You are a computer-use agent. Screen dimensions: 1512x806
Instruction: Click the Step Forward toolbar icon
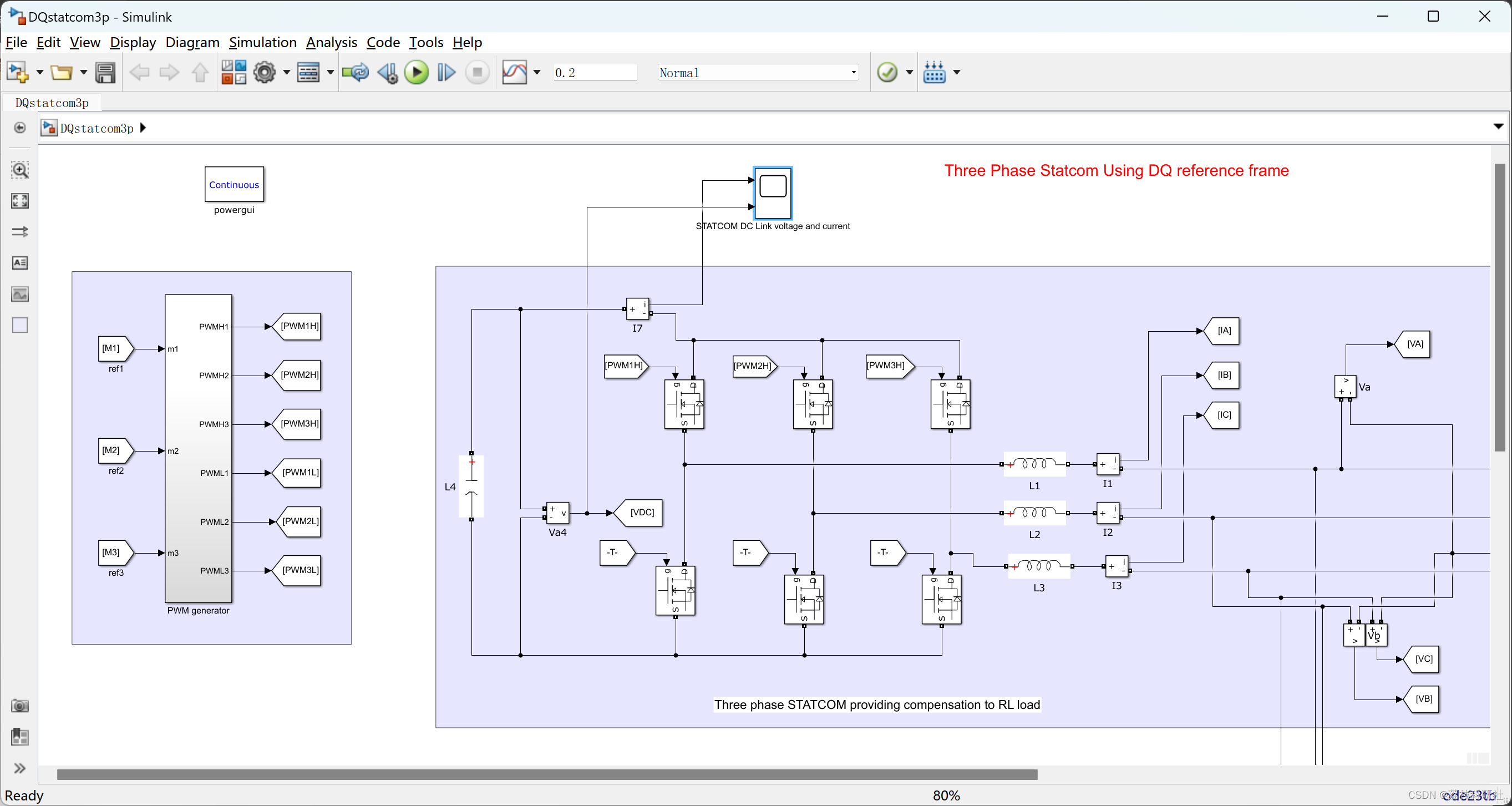446,73
